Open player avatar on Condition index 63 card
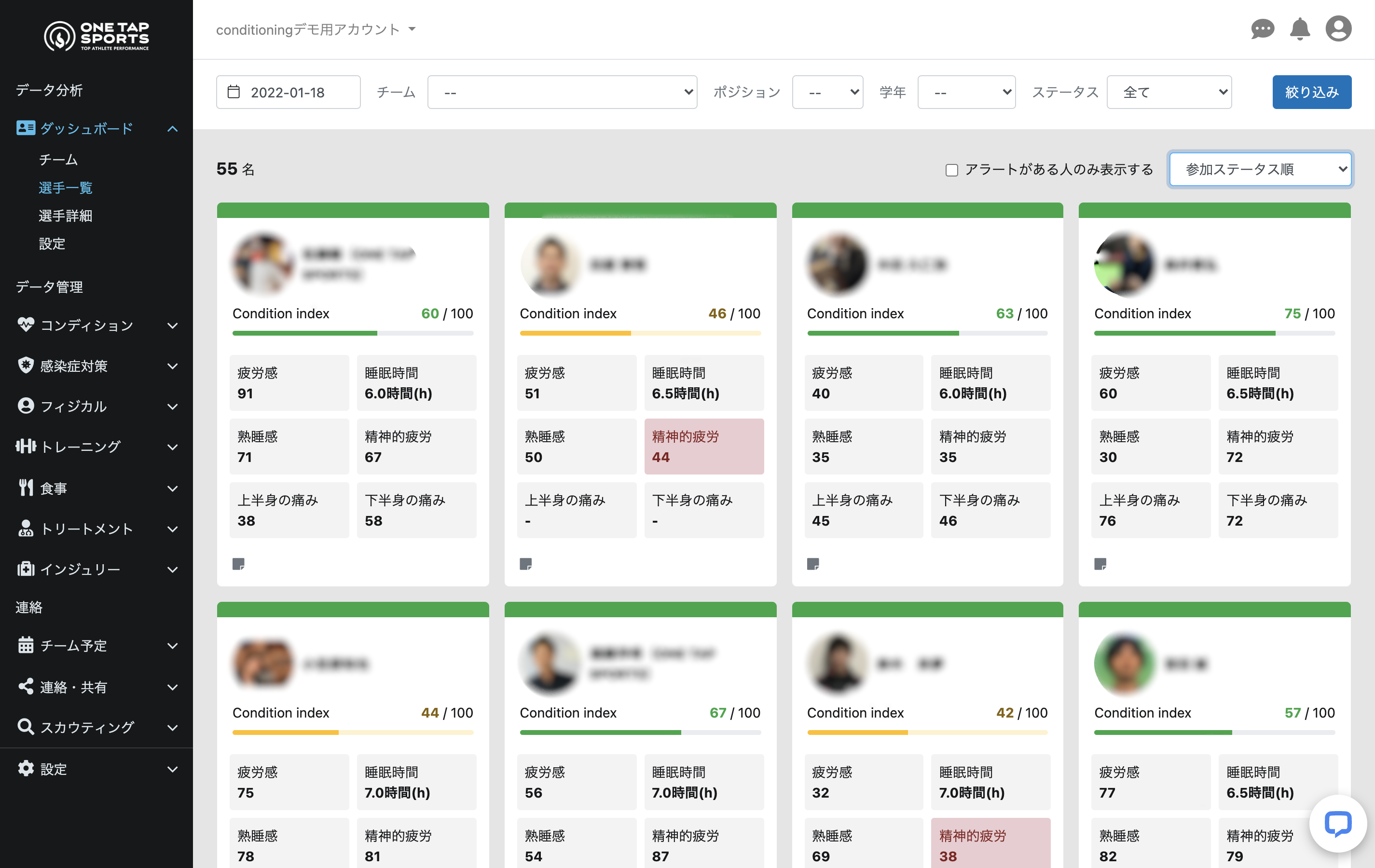This screenshot has height=868, width=1375. tap(838, 264)
